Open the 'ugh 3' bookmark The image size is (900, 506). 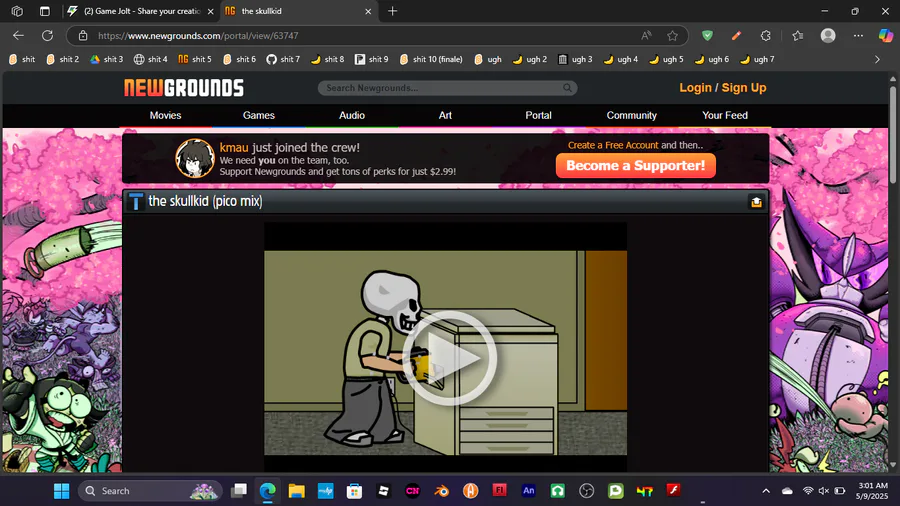(x=575, y=59)
